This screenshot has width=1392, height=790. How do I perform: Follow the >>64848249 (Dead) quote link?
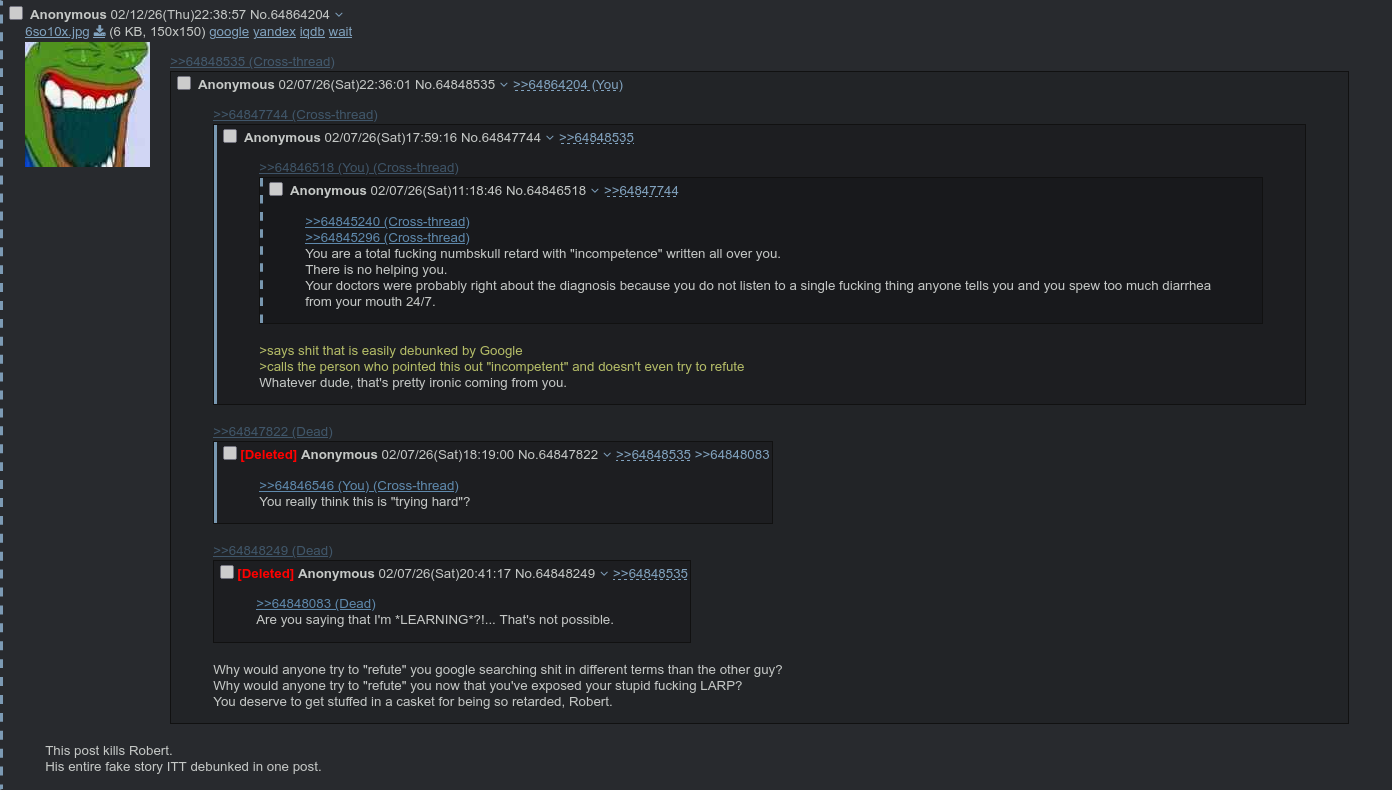click(273, 551)
